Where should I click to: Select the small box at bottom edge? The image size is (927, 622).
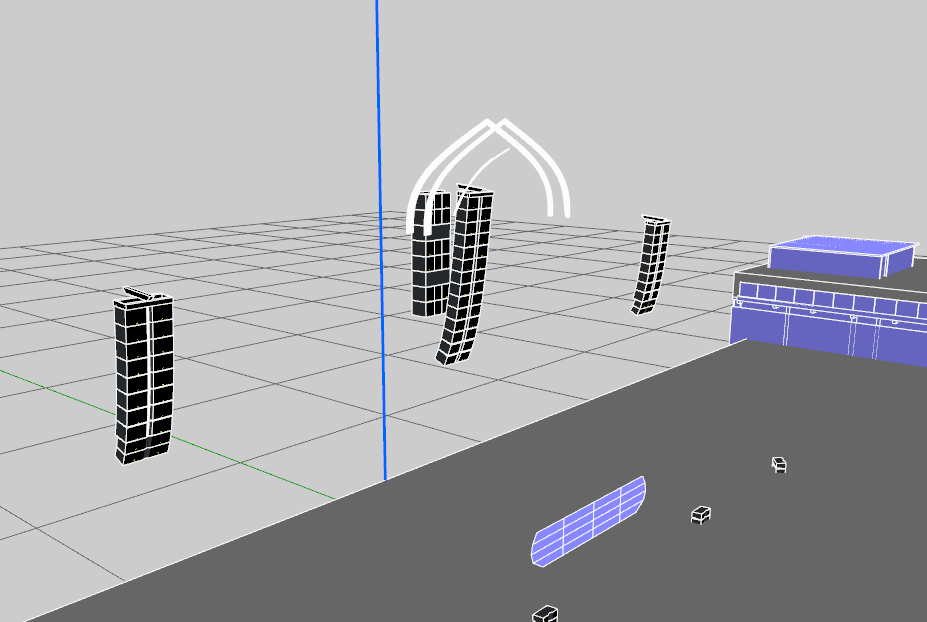click(x=545, y=613)
